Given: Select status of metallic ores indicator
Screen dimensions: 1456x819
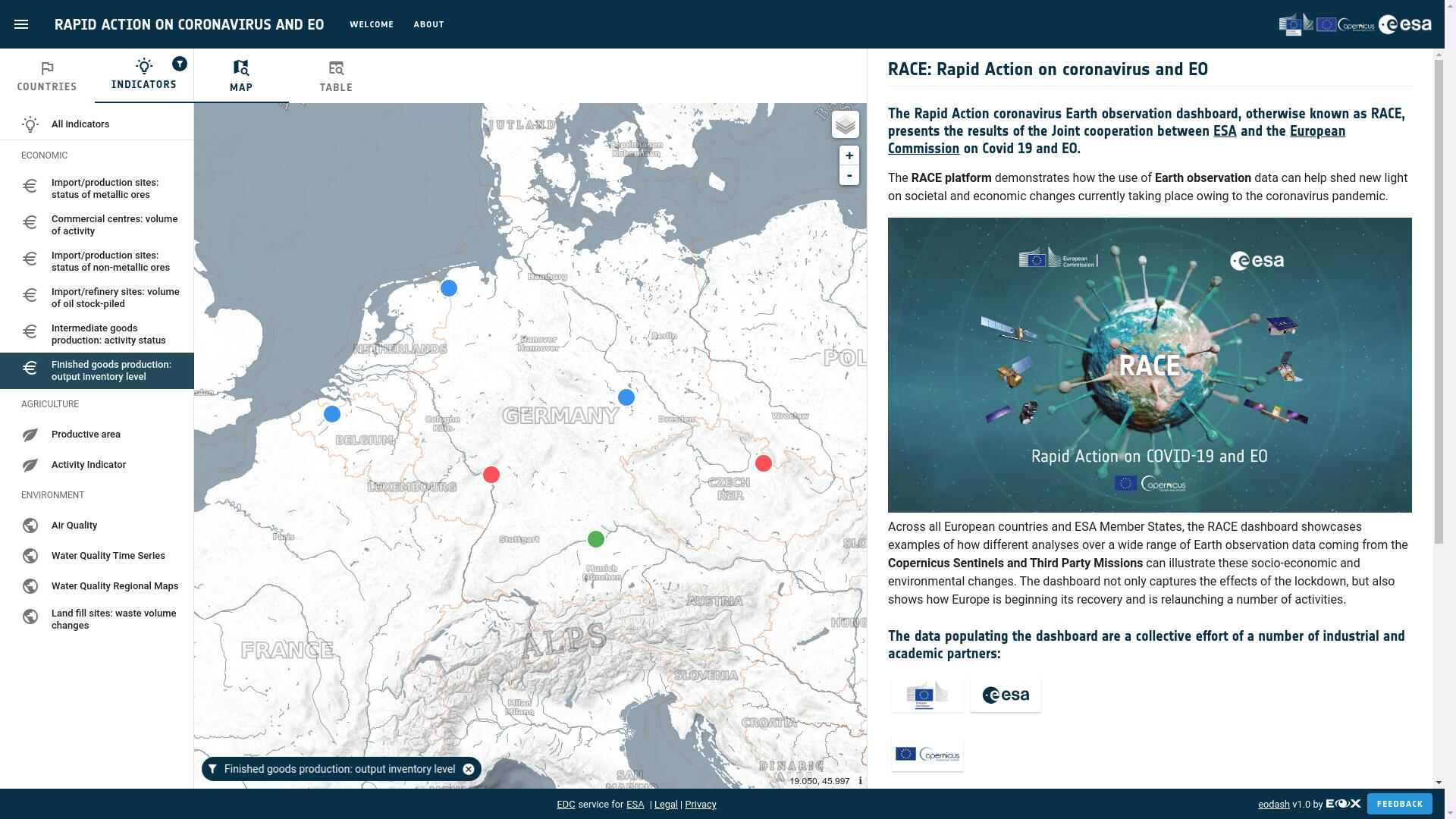Looking at the screenshot, I should coord(97,189).
